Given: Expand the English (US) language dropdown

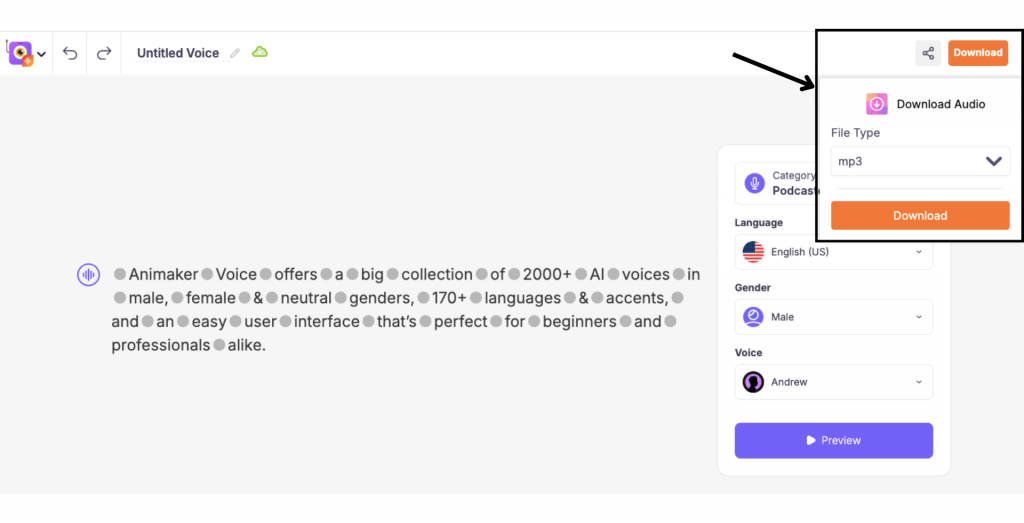Looking at the screenshot, I should coord(833,252).
